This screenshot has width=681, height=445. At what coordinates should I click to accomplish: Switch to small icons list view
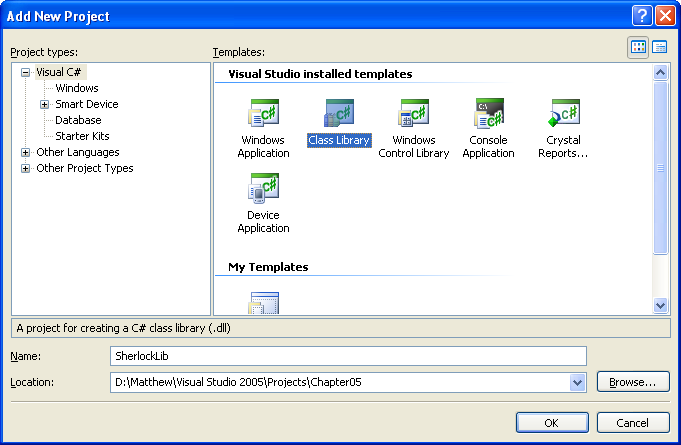pos(660,47)
